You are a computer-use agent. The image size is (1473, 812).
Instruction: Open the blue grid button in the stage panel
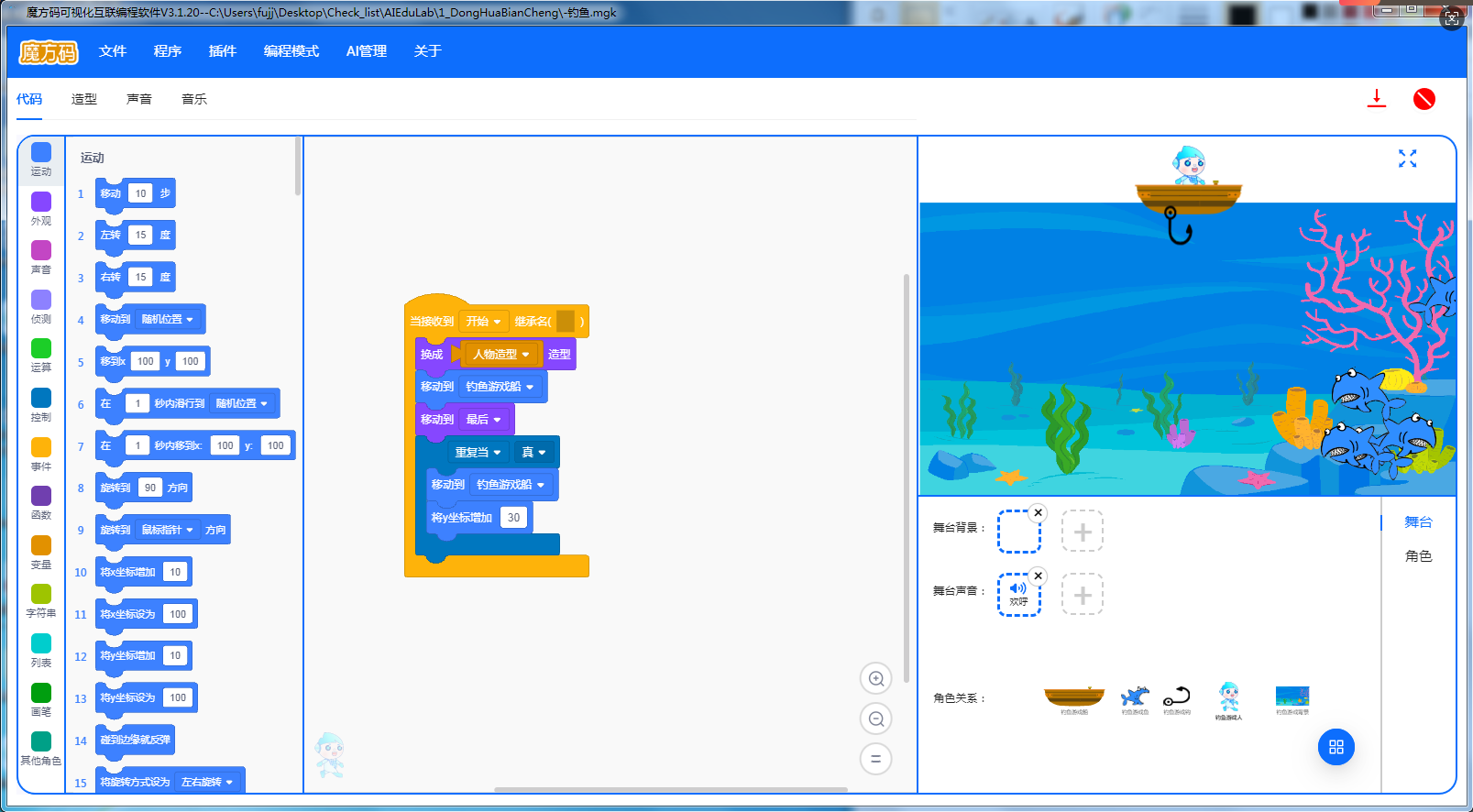coord(1336,747)
